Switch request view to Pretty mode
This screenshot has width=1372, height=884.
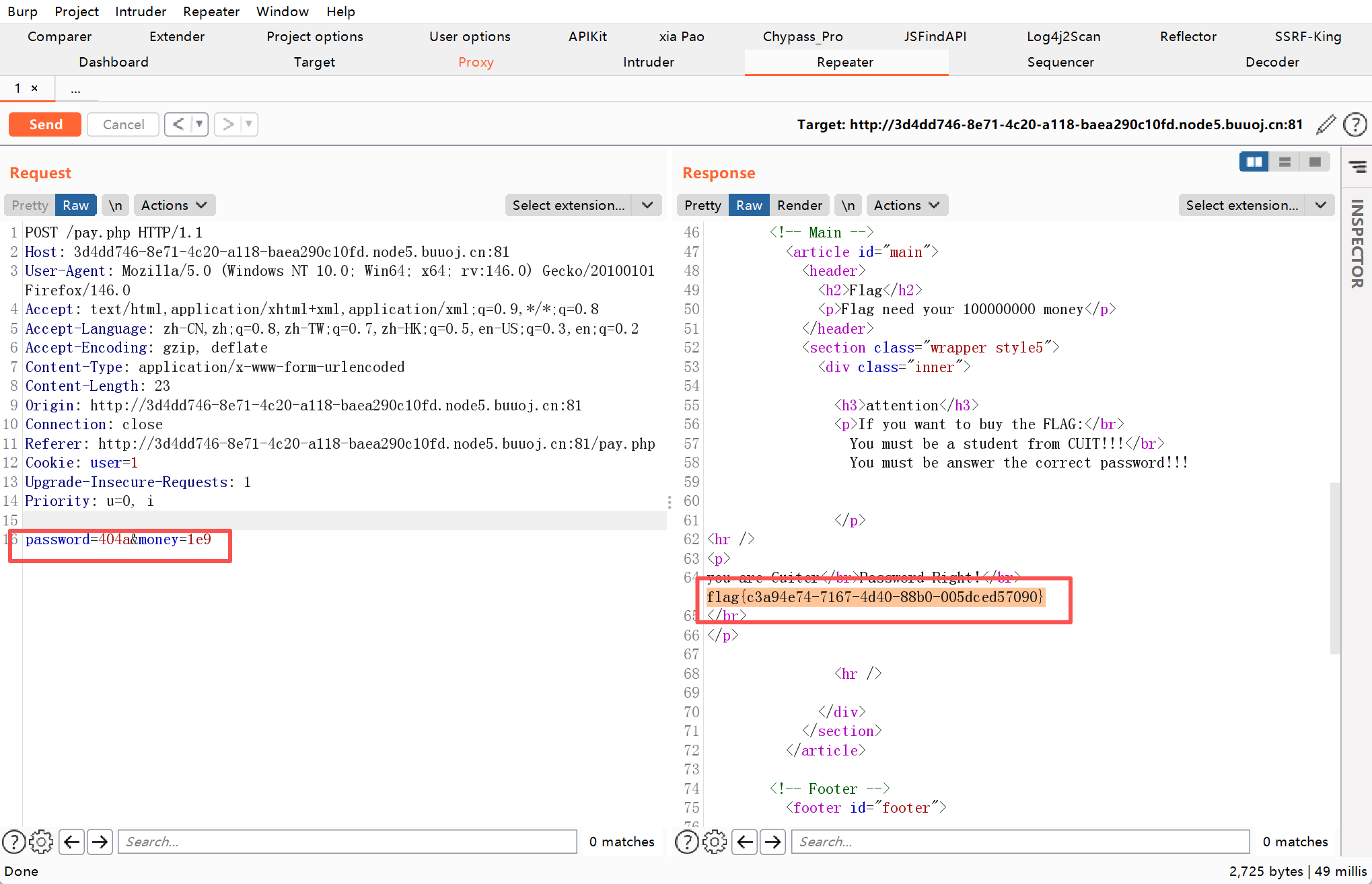(30, 205)
